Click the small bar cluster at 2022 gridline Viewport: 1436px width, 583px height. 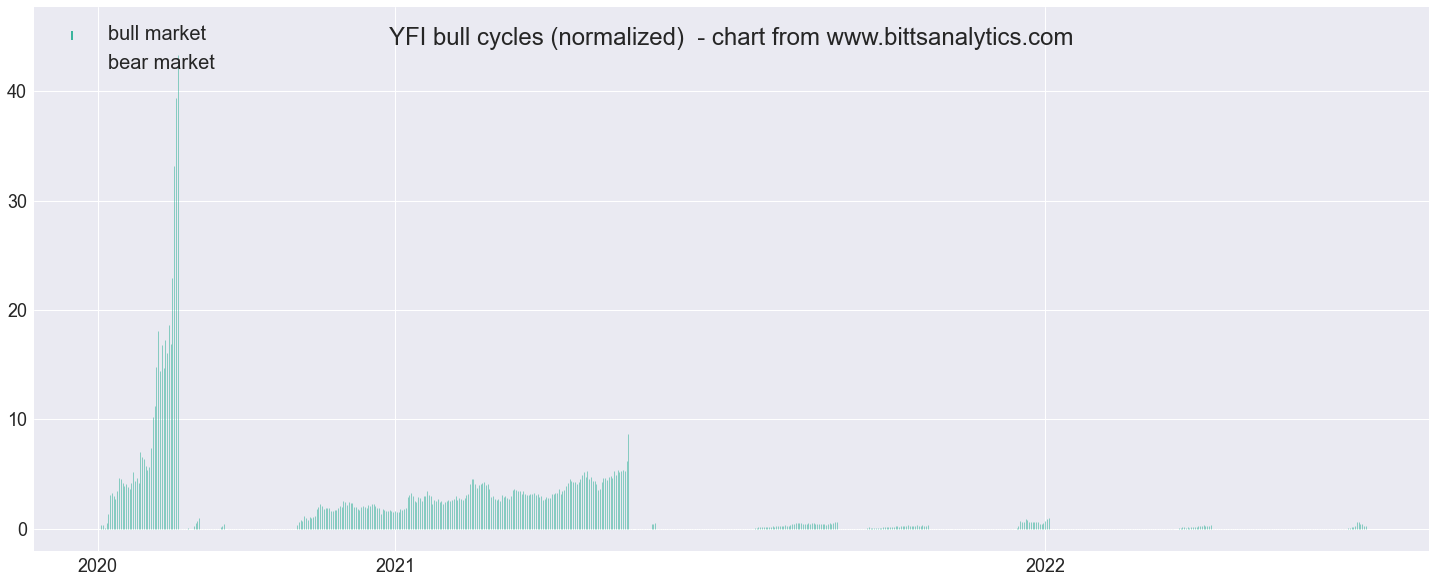tap(1035, 523)
